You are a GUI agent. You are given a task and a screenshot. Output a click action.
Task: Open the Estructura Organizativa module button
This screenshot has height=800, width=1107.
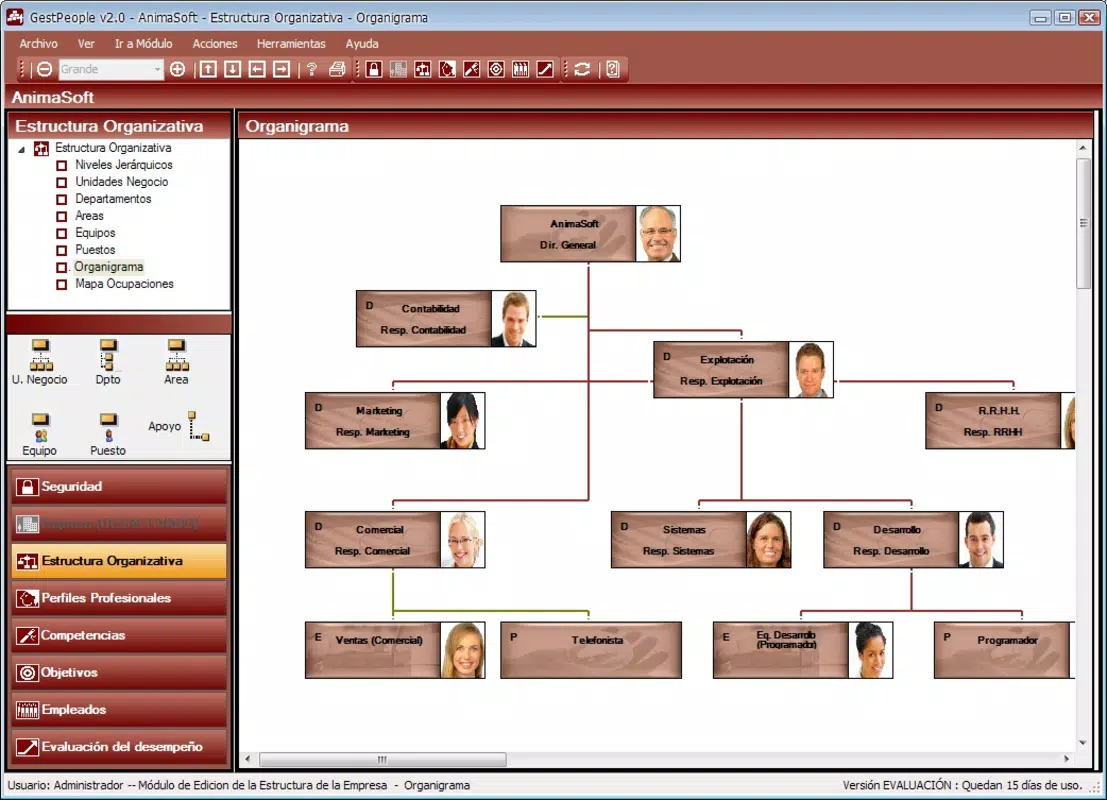tap(119, 561)
